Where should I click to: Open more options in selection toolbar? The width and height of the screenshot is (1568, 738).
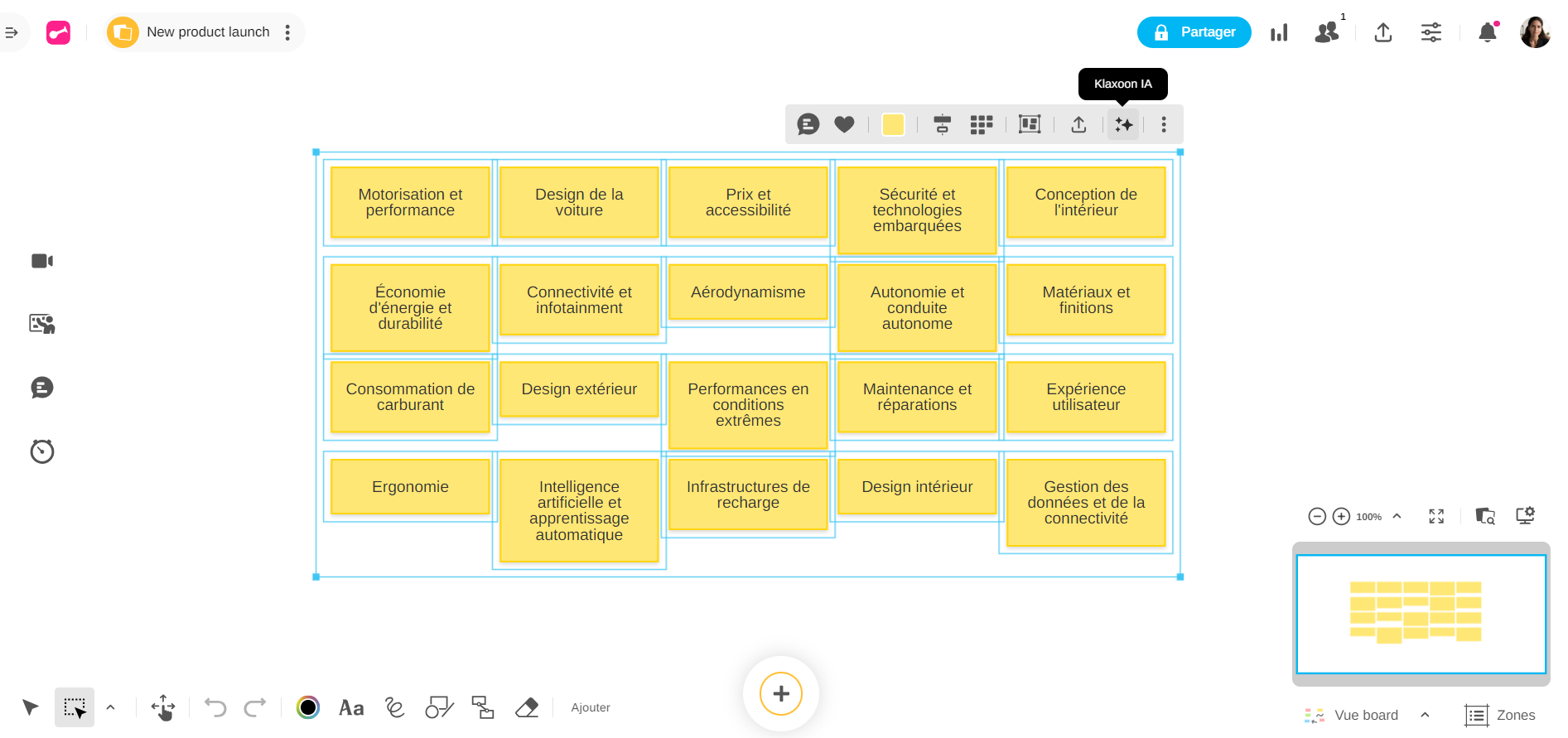(x=1164, y=124)
